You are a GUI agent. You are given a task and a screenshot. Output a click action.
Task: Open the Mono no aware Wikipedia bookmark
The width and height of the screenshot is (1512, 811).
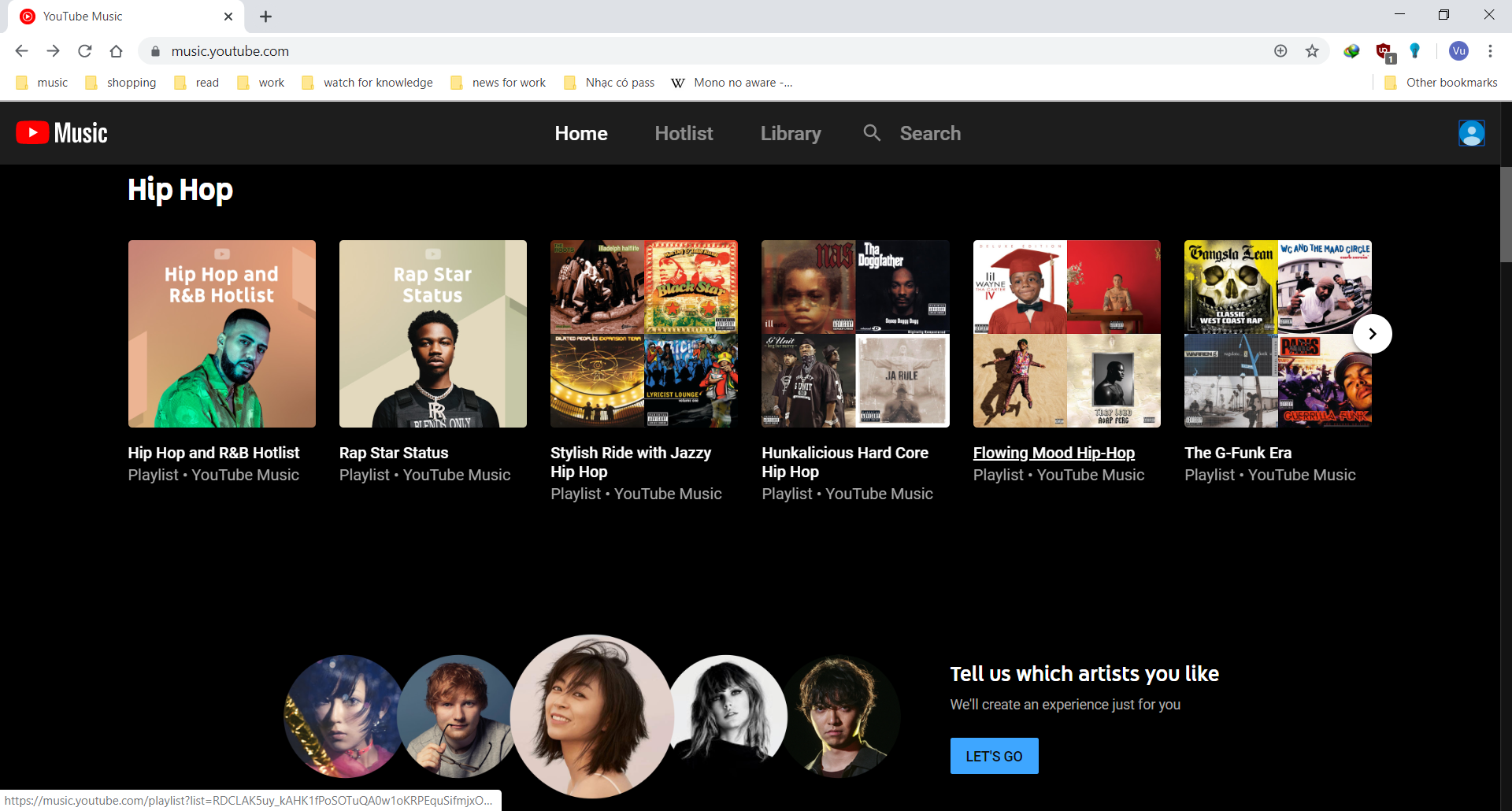click(732, 83)
